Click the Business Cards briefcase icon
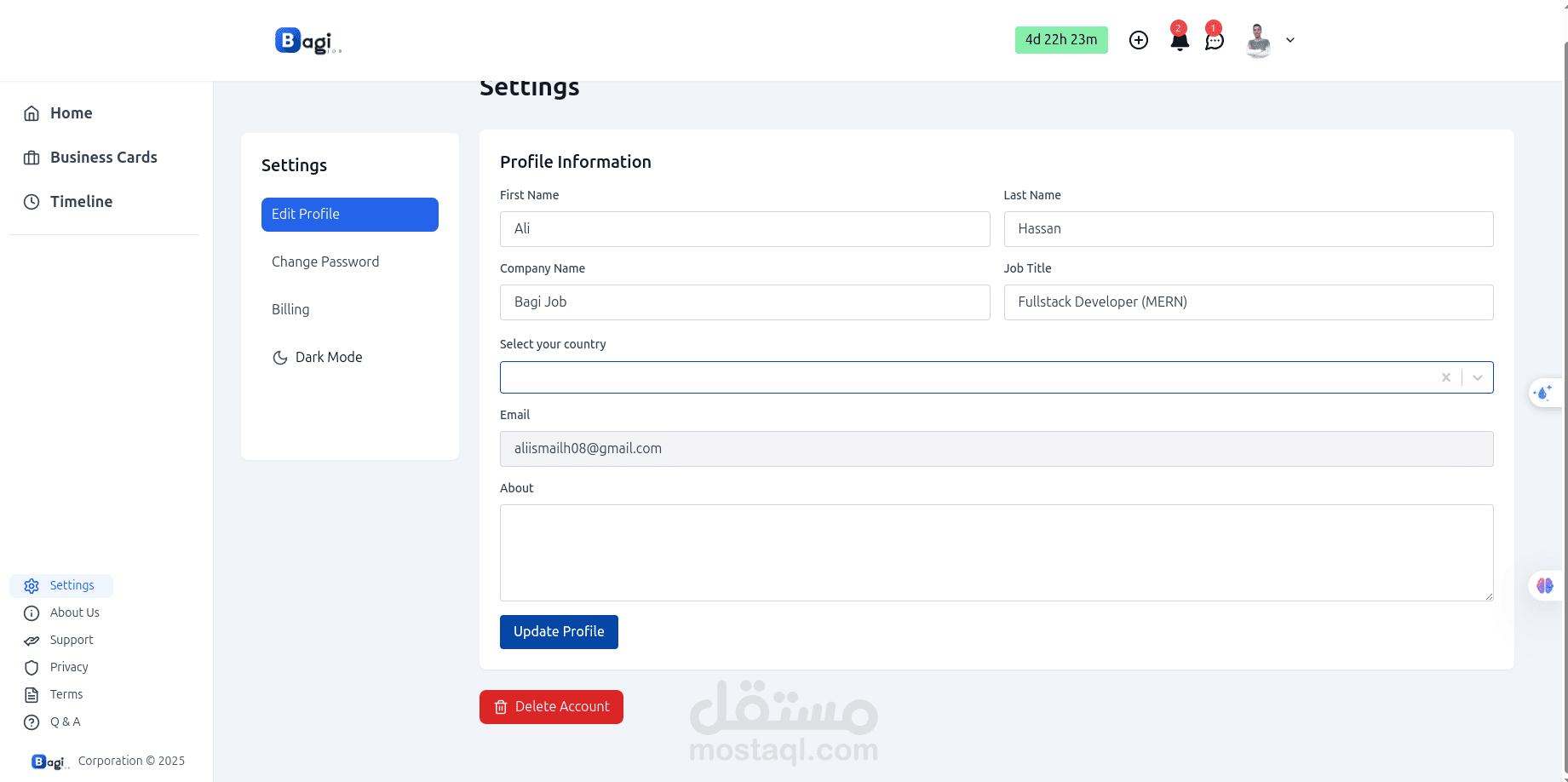This screenshot has height=782, width=1568. click(32, 158)
